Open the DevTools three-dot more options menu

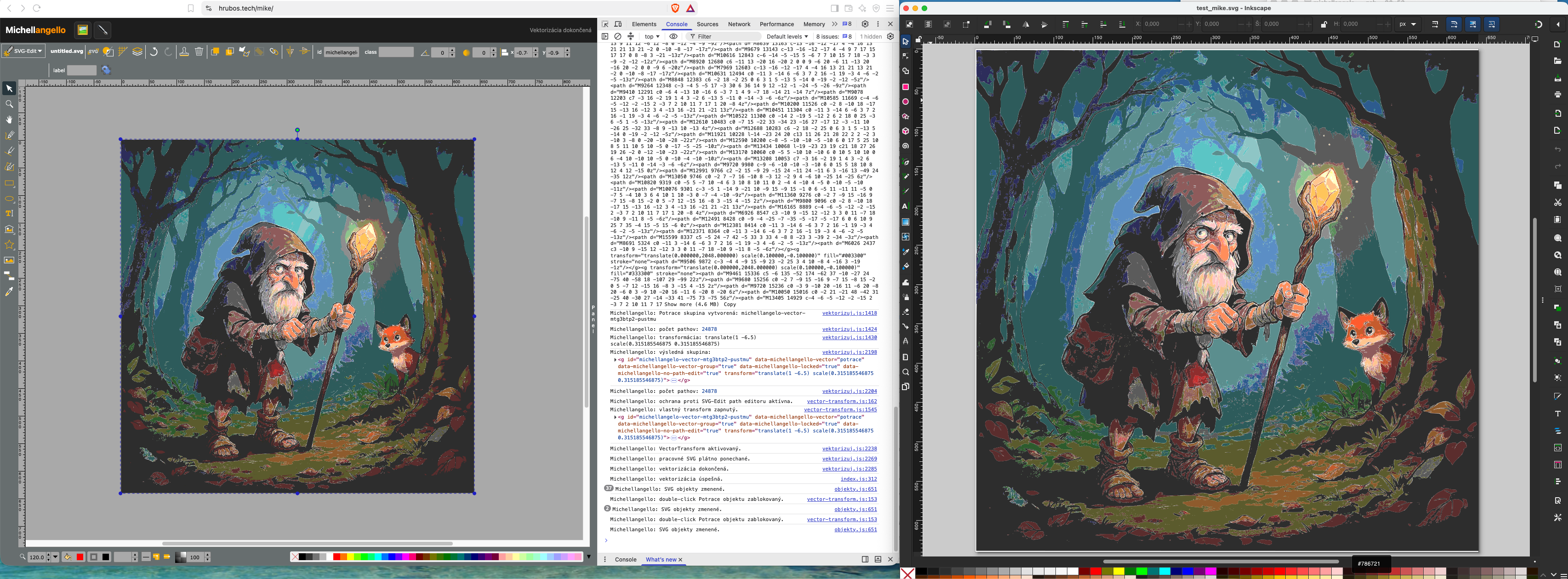878,24
